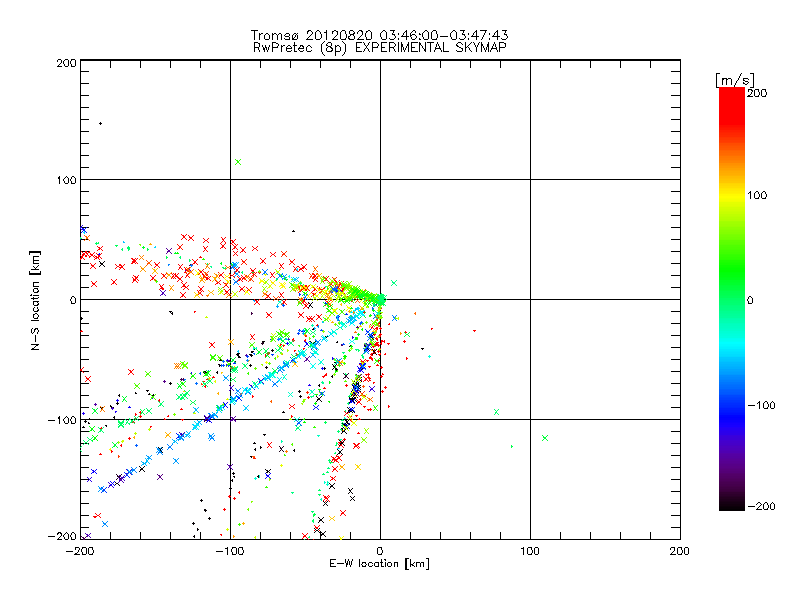The width and height of the screenshot is (800, 600).
Task: Click the x-axis tick label '200'
Action: click(x=680, y=551)
